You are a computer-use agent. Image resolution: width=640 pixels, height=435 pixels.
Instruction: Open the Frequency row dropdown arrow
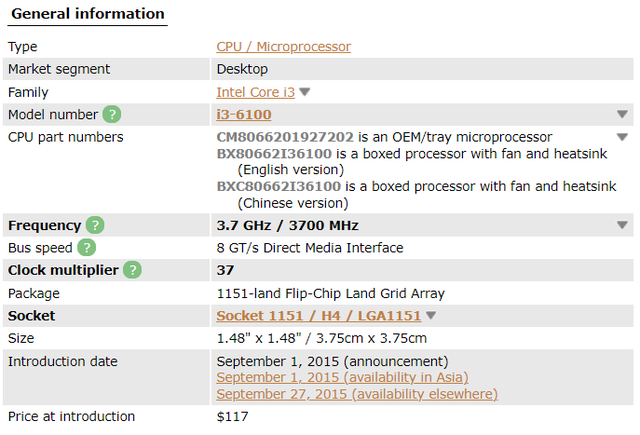point(622,226)
